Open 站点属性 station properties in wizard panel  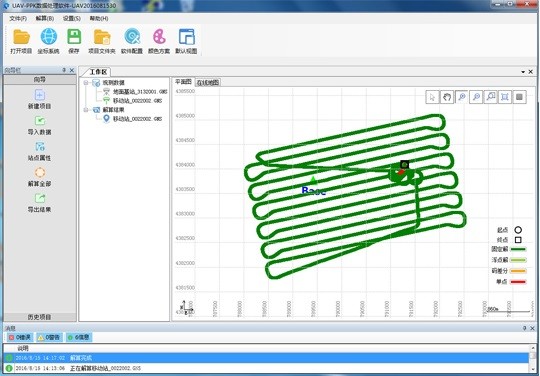coord(40,151)
